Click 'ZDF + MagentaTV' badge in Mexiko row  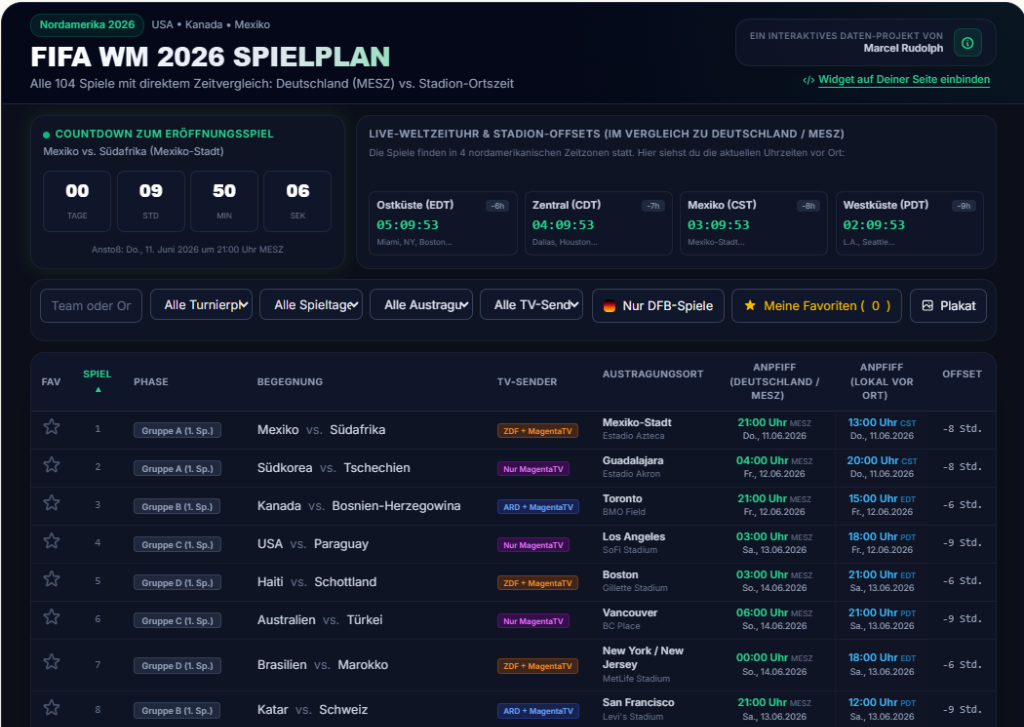pos(537,431)
